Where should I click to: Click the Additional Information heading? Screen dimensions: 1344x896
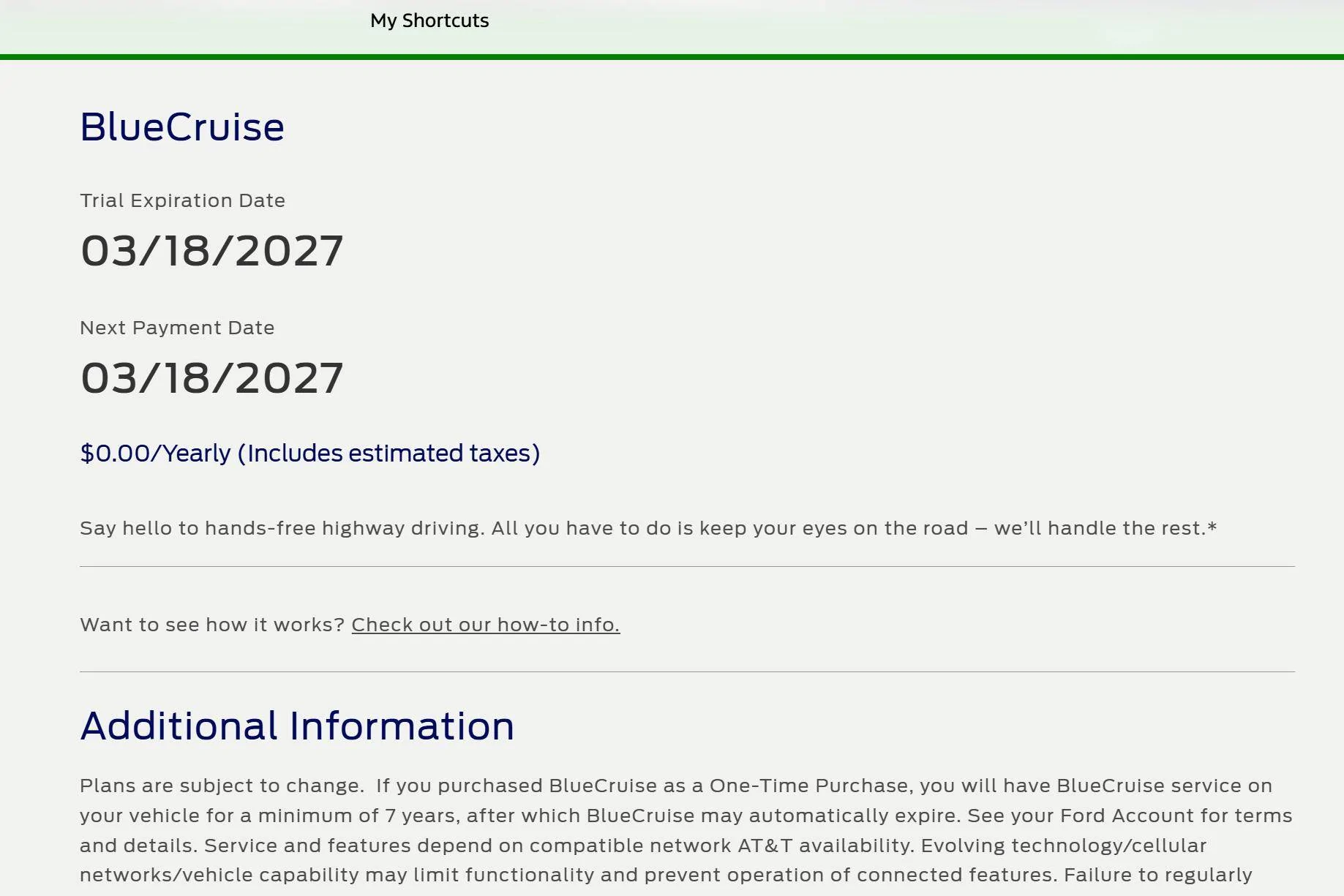[297, 726]
